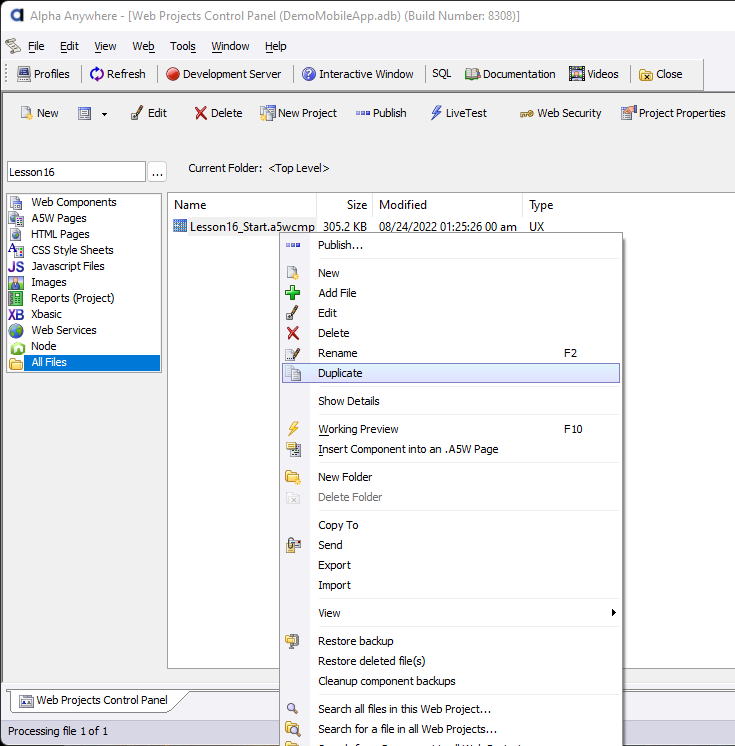Choose Send in the context menu

[451, 545]
